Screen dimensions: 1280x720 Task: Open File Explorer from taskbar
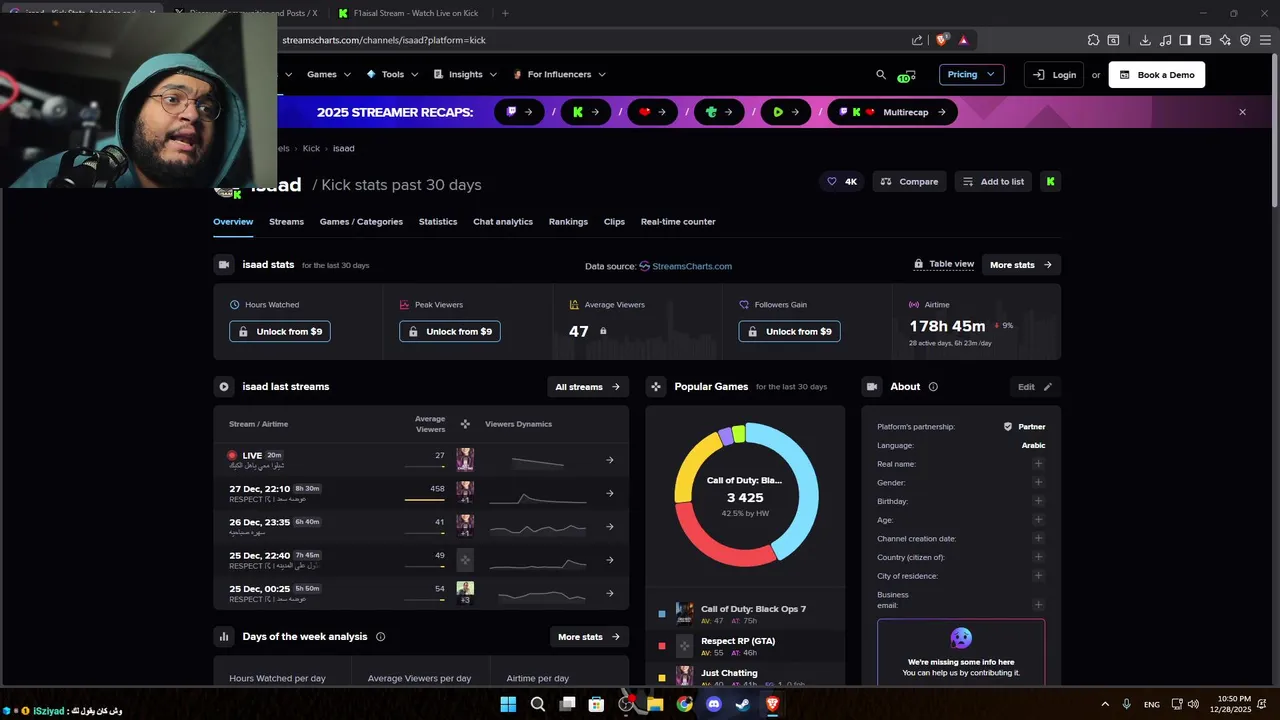point(655,704)
